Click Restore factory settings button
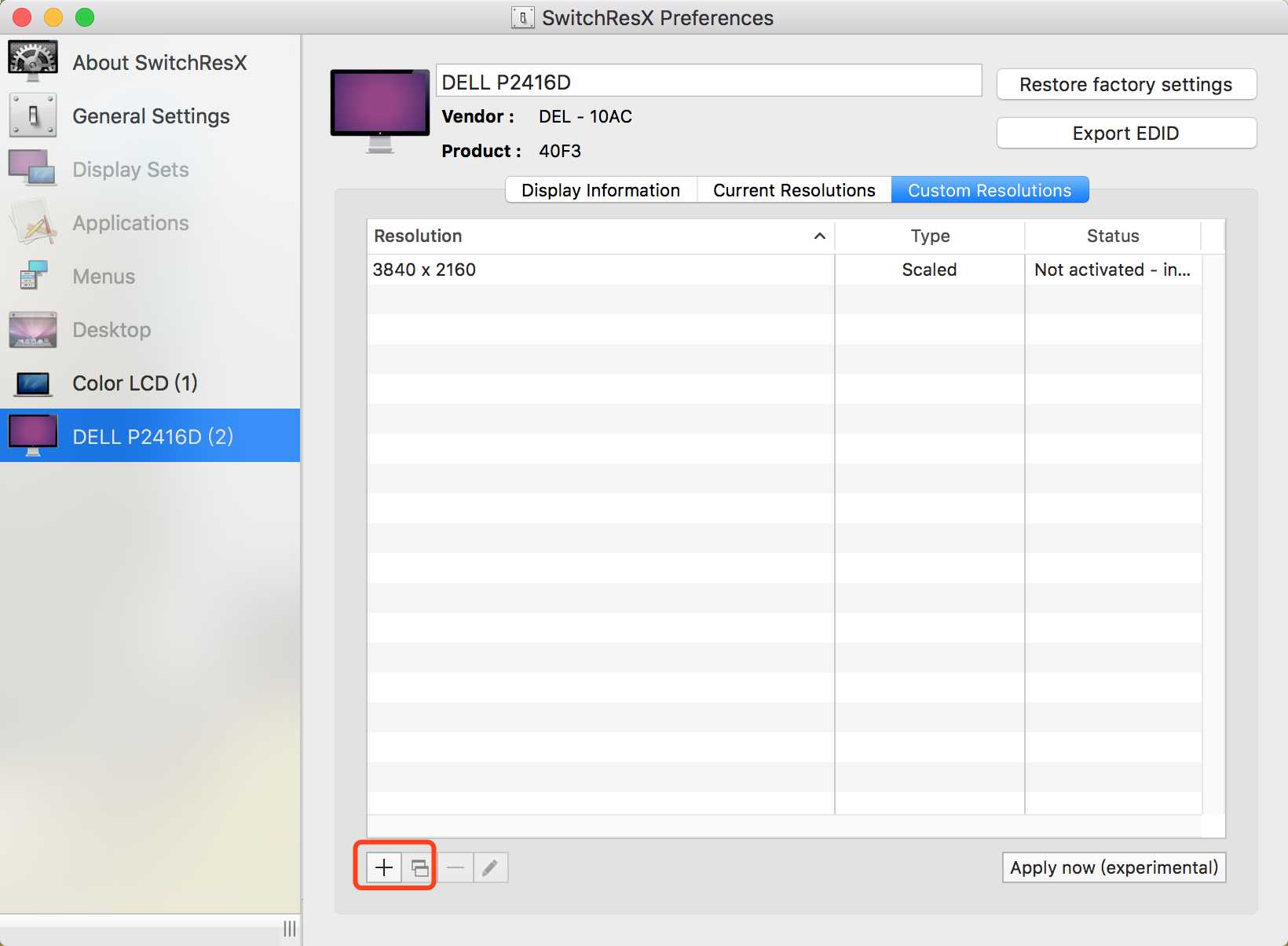Image resolution: width=1288 pixels, height=946 pixels. 1126,85
